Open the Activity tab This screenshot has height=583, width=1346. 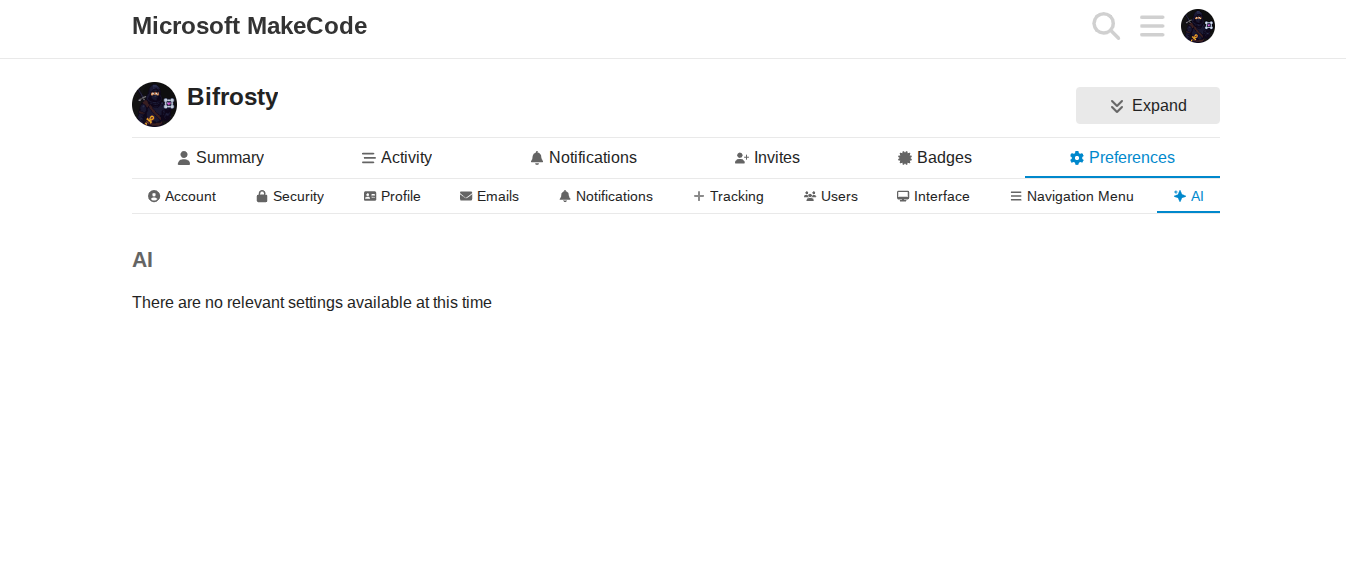[x=397, y=158]
